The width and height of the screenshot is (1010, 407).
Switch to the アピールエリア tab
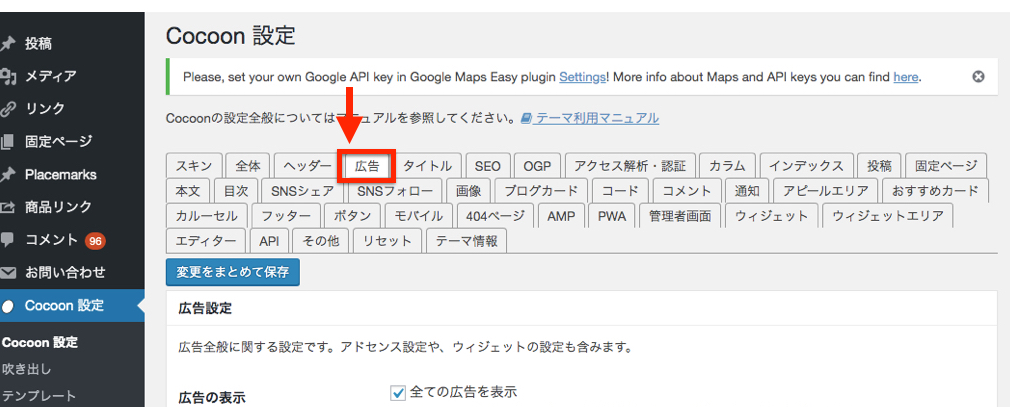[825, 191]
